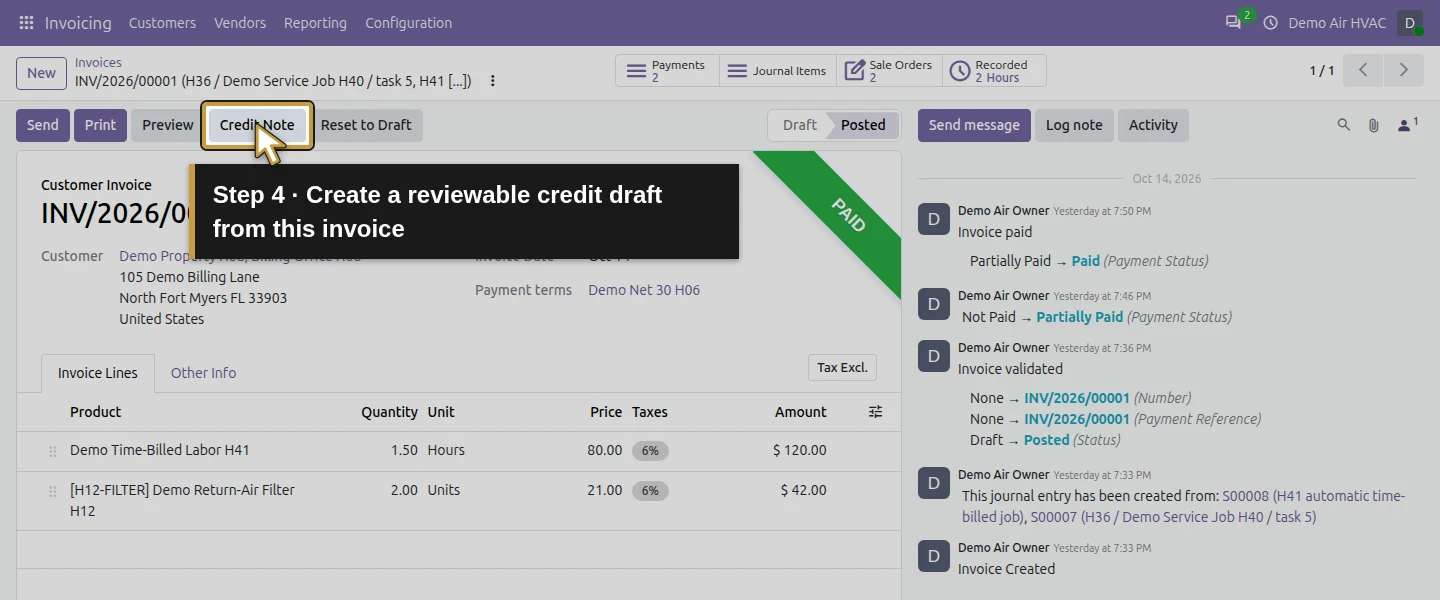Click the pager 1 / 1 counter
This screenshot has width=1440, height=600.
pyautogui.click(x=1321, y=70)
